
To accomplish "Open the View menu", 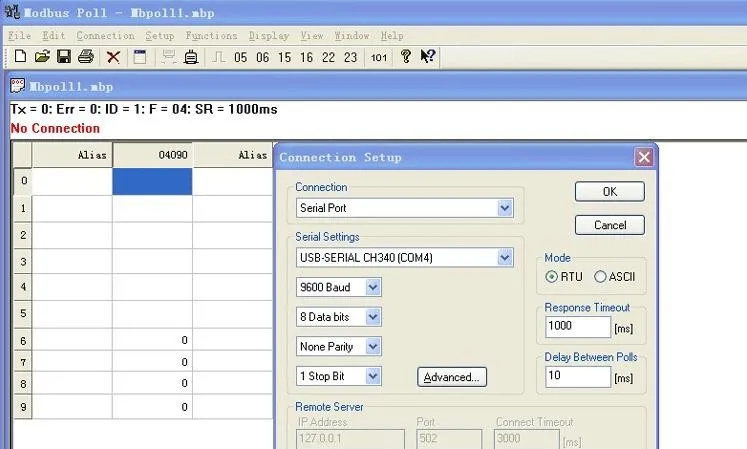I will 312,36.
